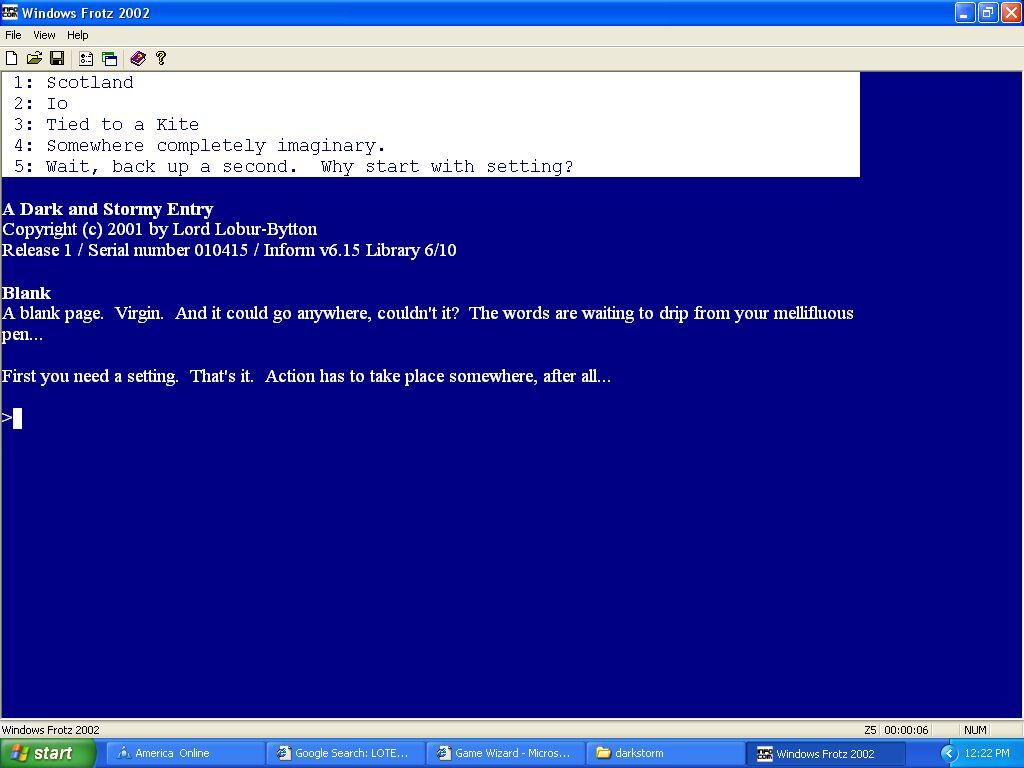Open the View menu
Screen dimensions: 1024x768
click(x=44, y=35)
